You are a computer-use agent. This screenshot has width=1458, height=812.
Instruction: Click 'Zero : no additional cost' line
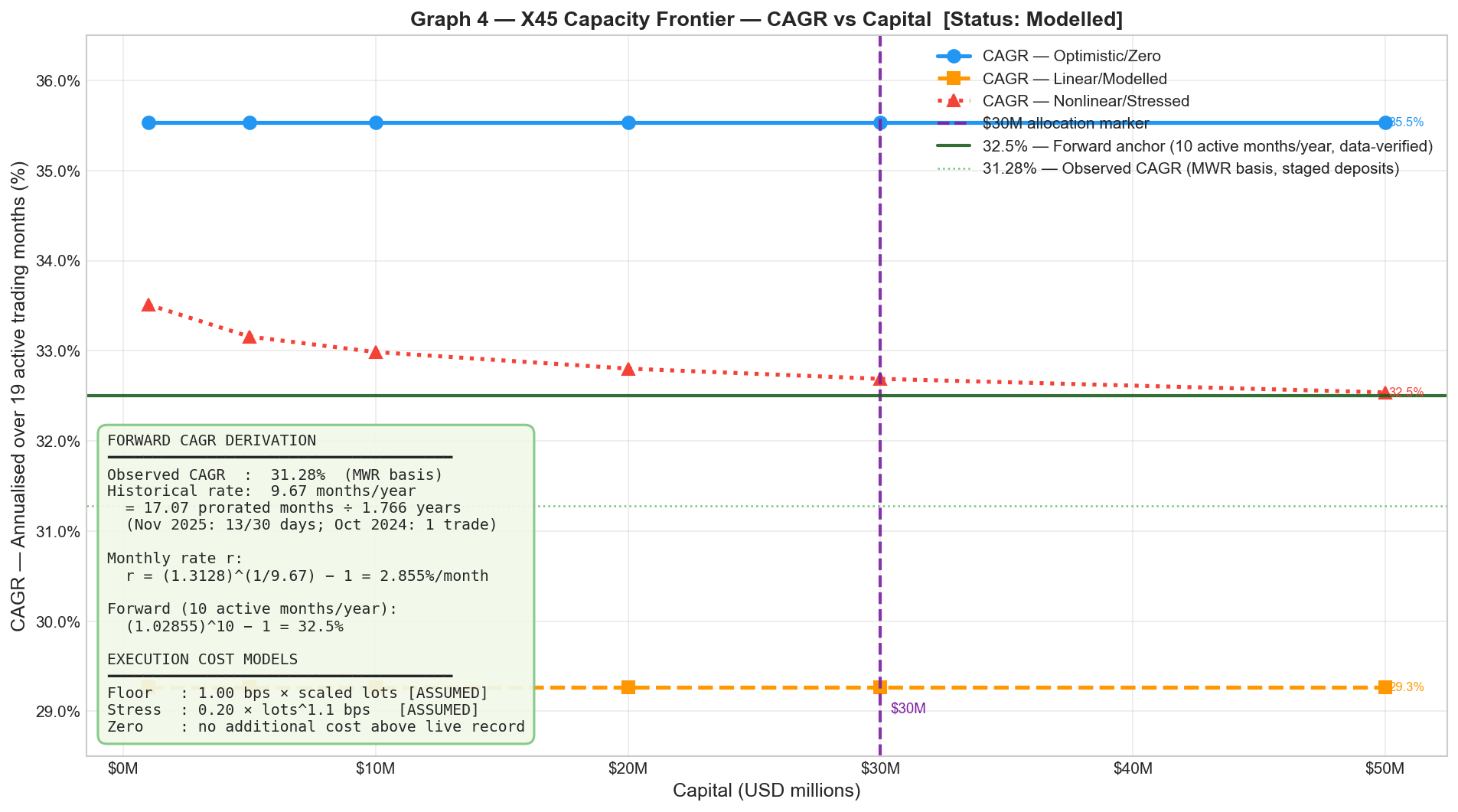[x=316, y=727]
